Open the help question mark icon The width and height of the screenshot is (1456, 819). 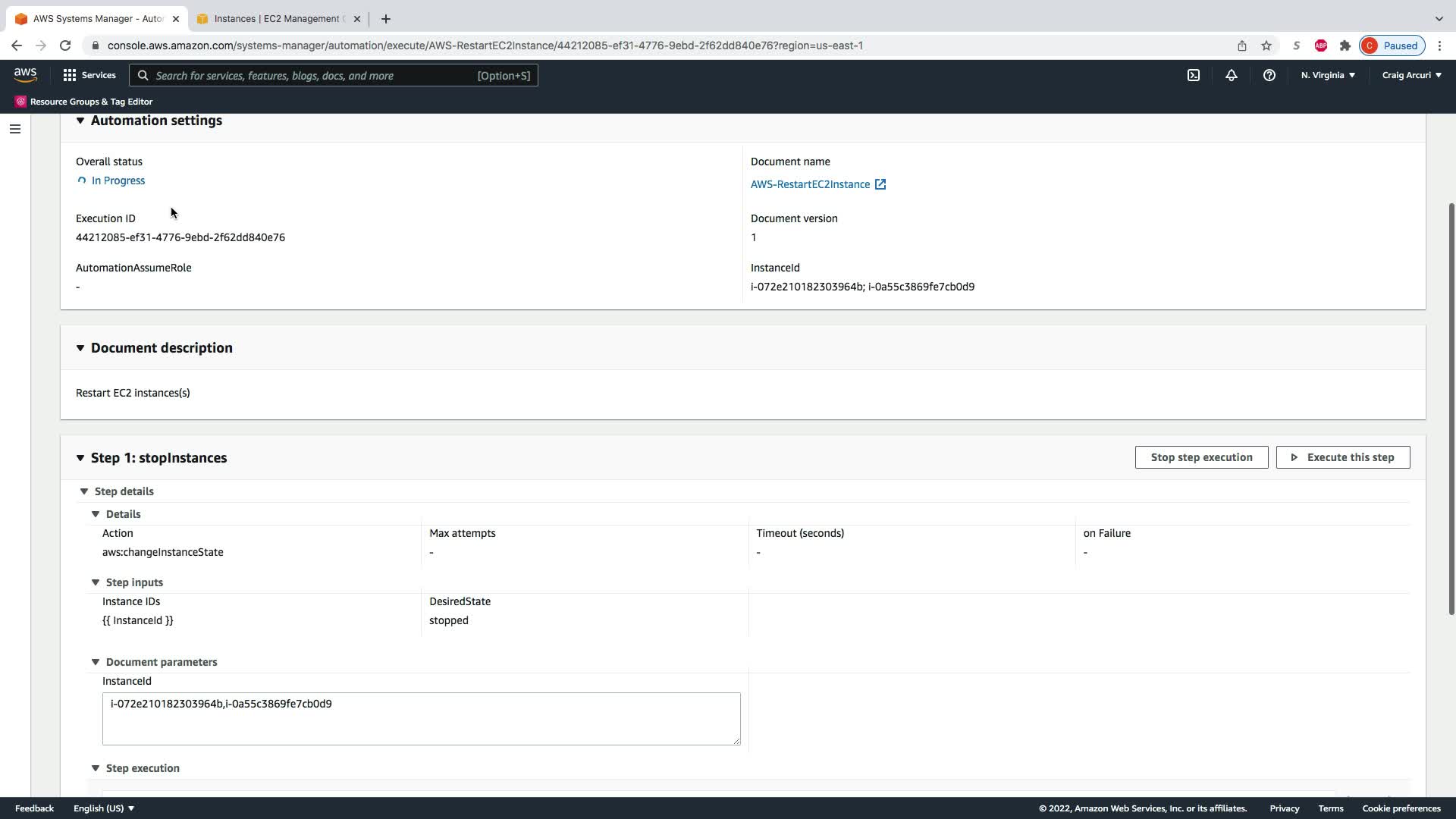[x=1269, y=75]
